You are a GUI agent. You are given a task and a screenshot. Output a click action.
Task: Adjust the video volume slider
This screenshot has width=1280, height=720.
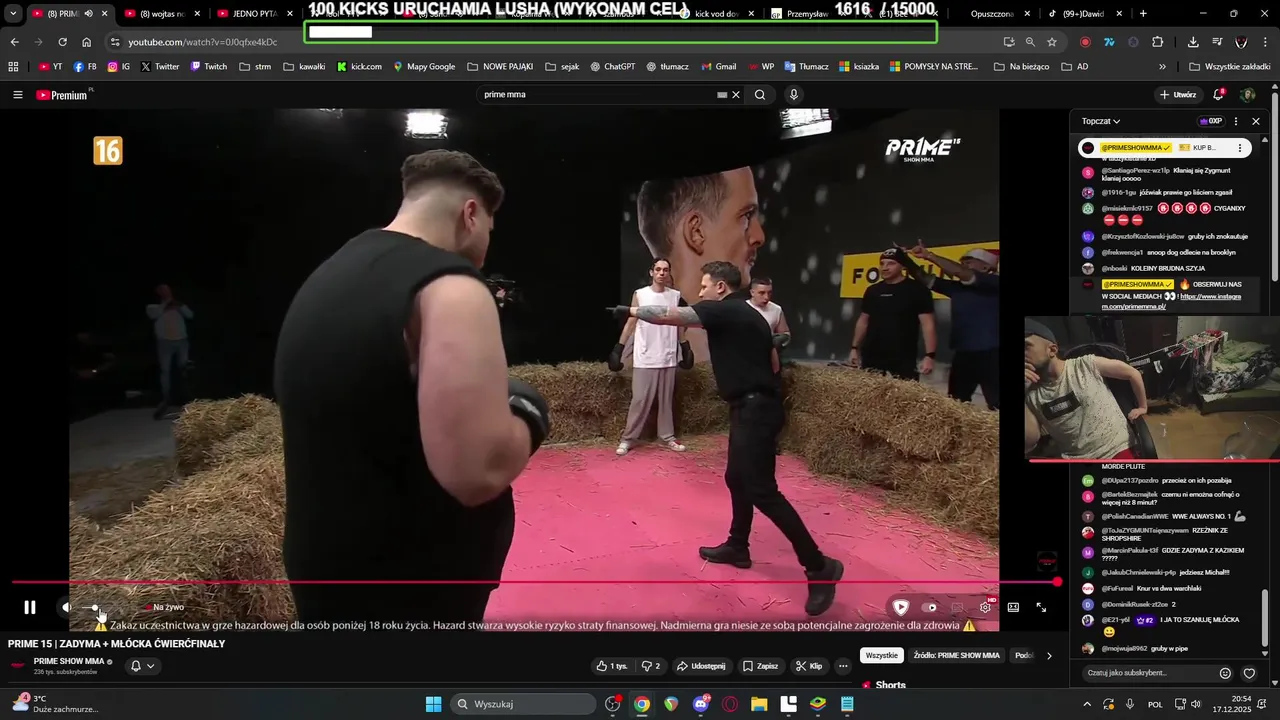(96, 607)
